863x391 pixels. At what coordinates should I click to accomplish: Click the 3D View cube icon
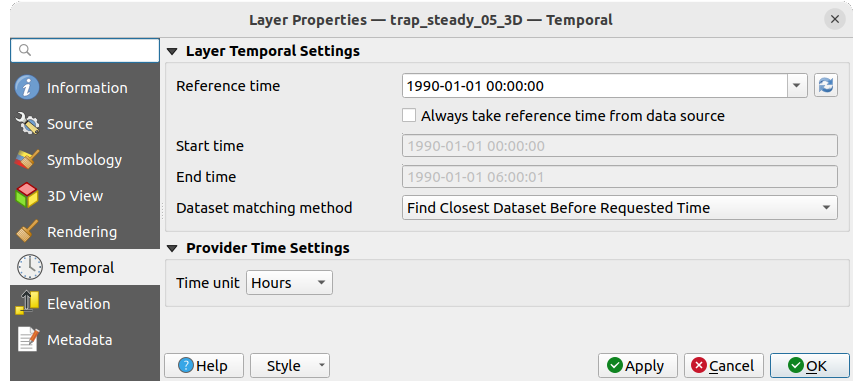pyautogui.click(x=27, y=196)
